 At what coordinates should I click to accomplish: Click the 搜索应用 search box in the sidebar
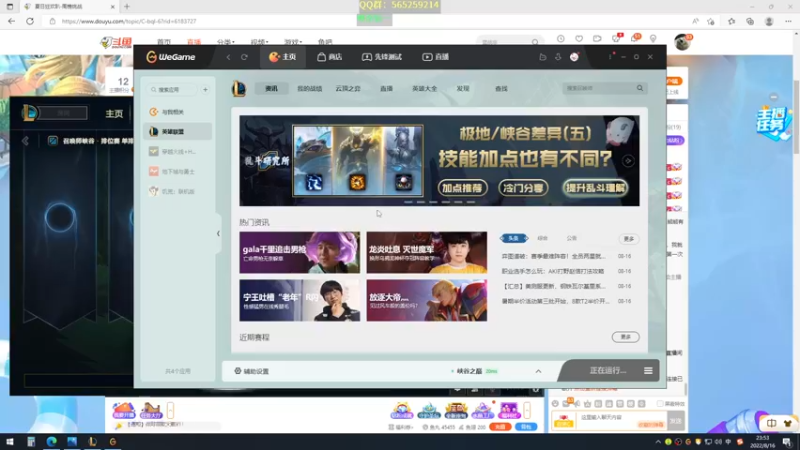coord(171,89)
